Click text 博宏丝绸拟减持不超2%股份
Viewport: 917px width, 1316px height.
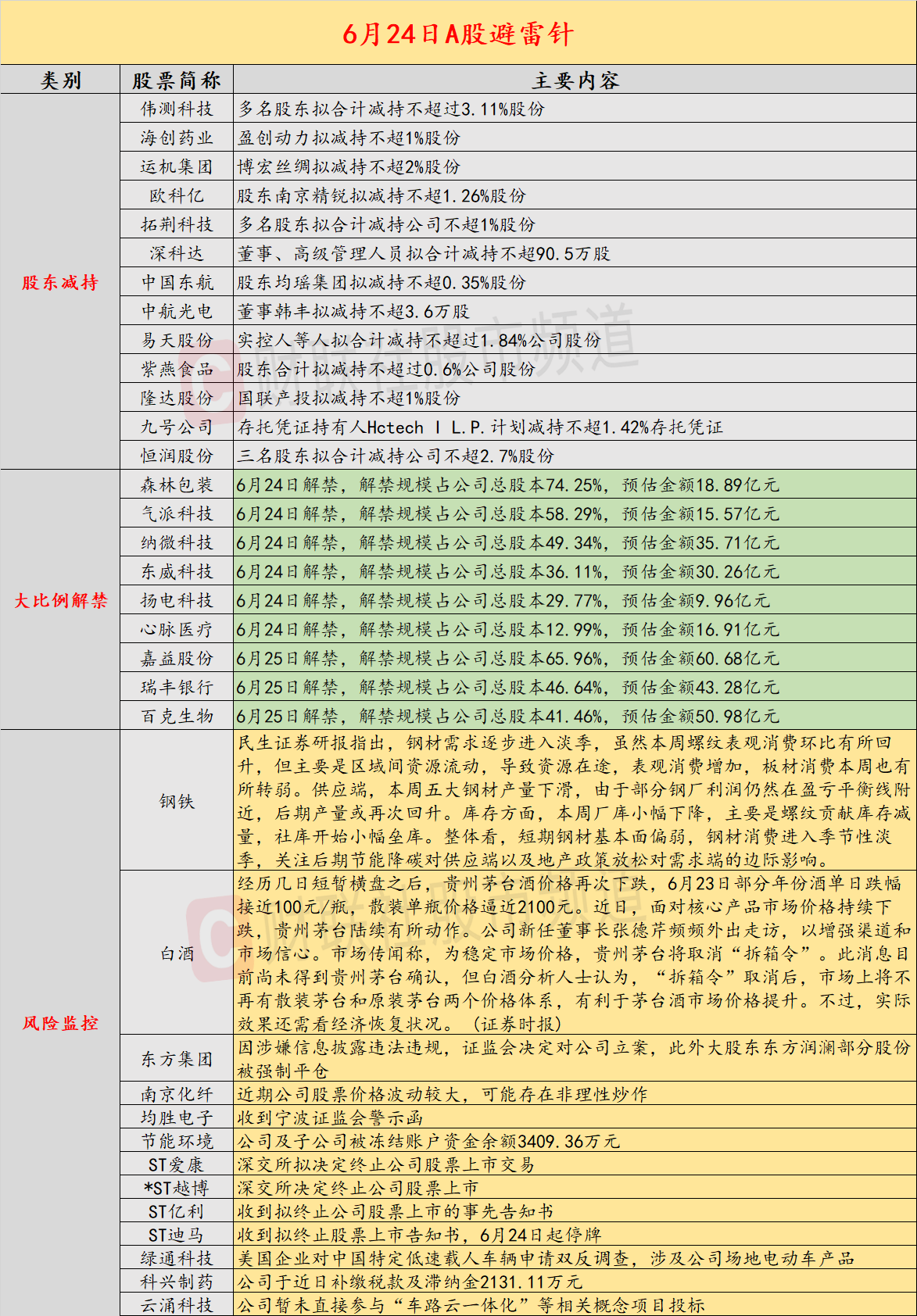(x=349, y=166)
